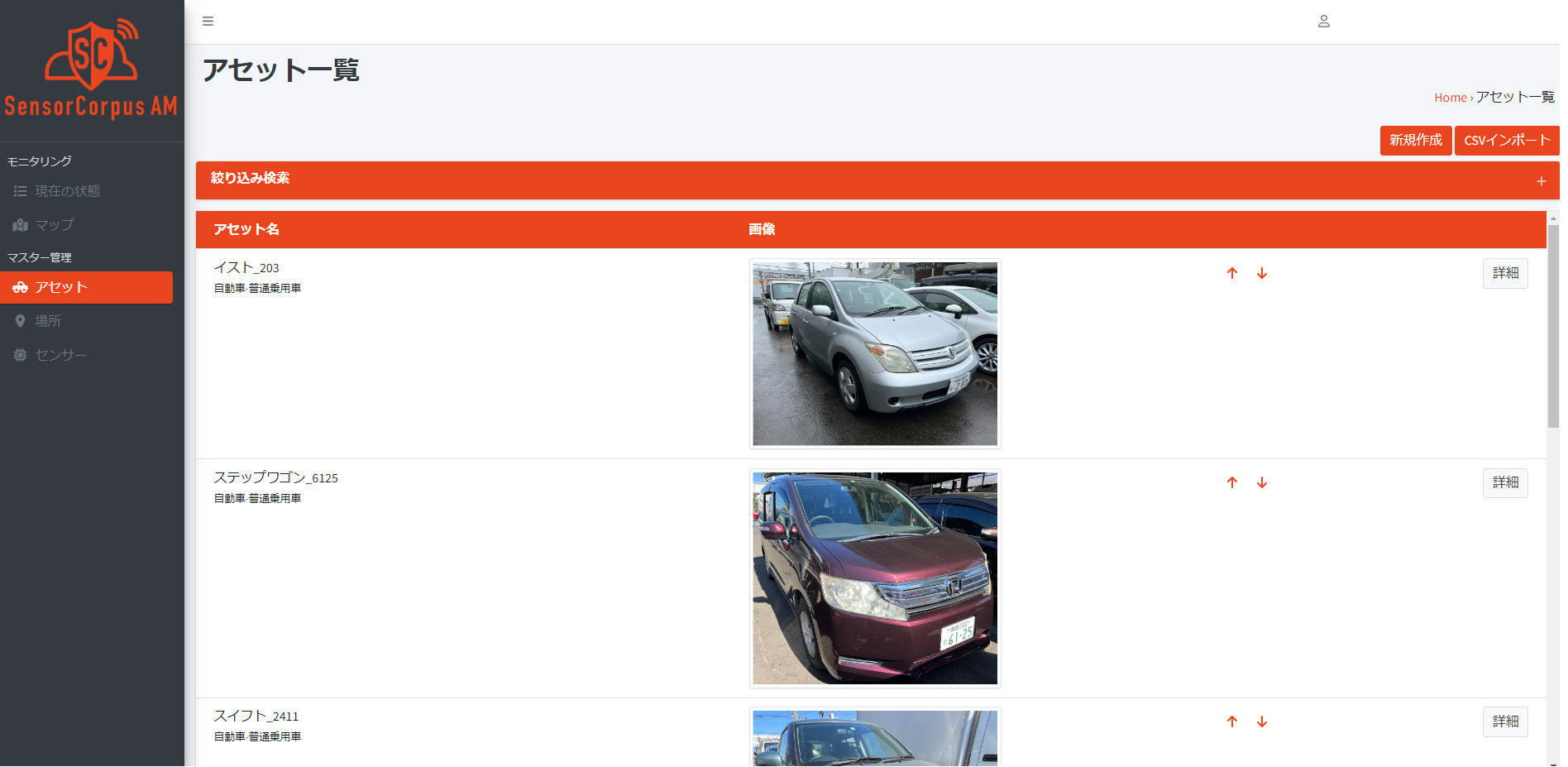This screenshot has width=1568, height=767.
Task: Open 詳細 for イスト_203
Action: click(1504, 273)
